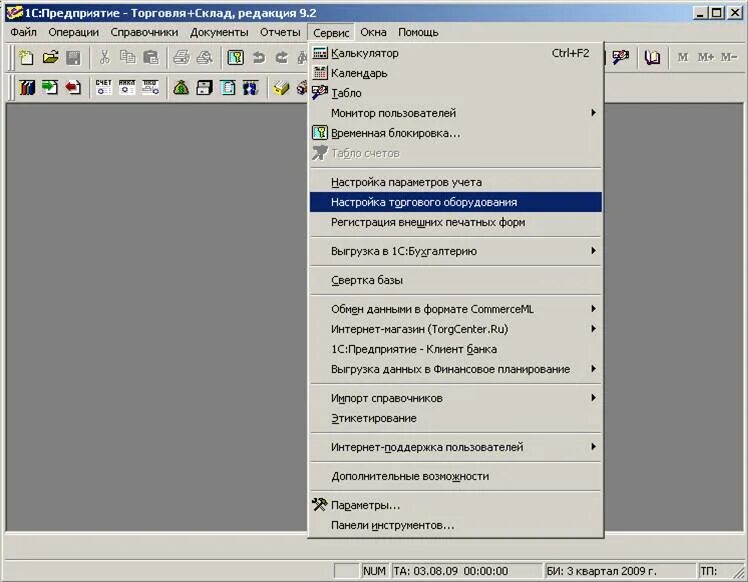Click the undo arrow toolbar icon
This screenshot has height=582, width=748.
coord(259,58)
